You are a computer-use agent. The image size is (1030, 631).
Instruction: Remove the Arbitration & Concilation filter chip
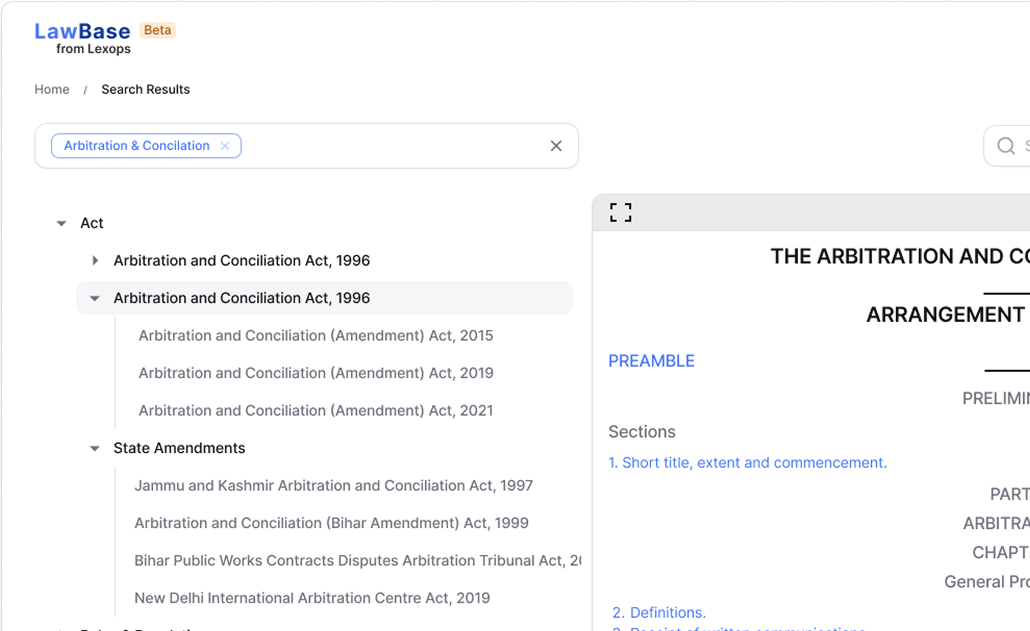[225, 146]
